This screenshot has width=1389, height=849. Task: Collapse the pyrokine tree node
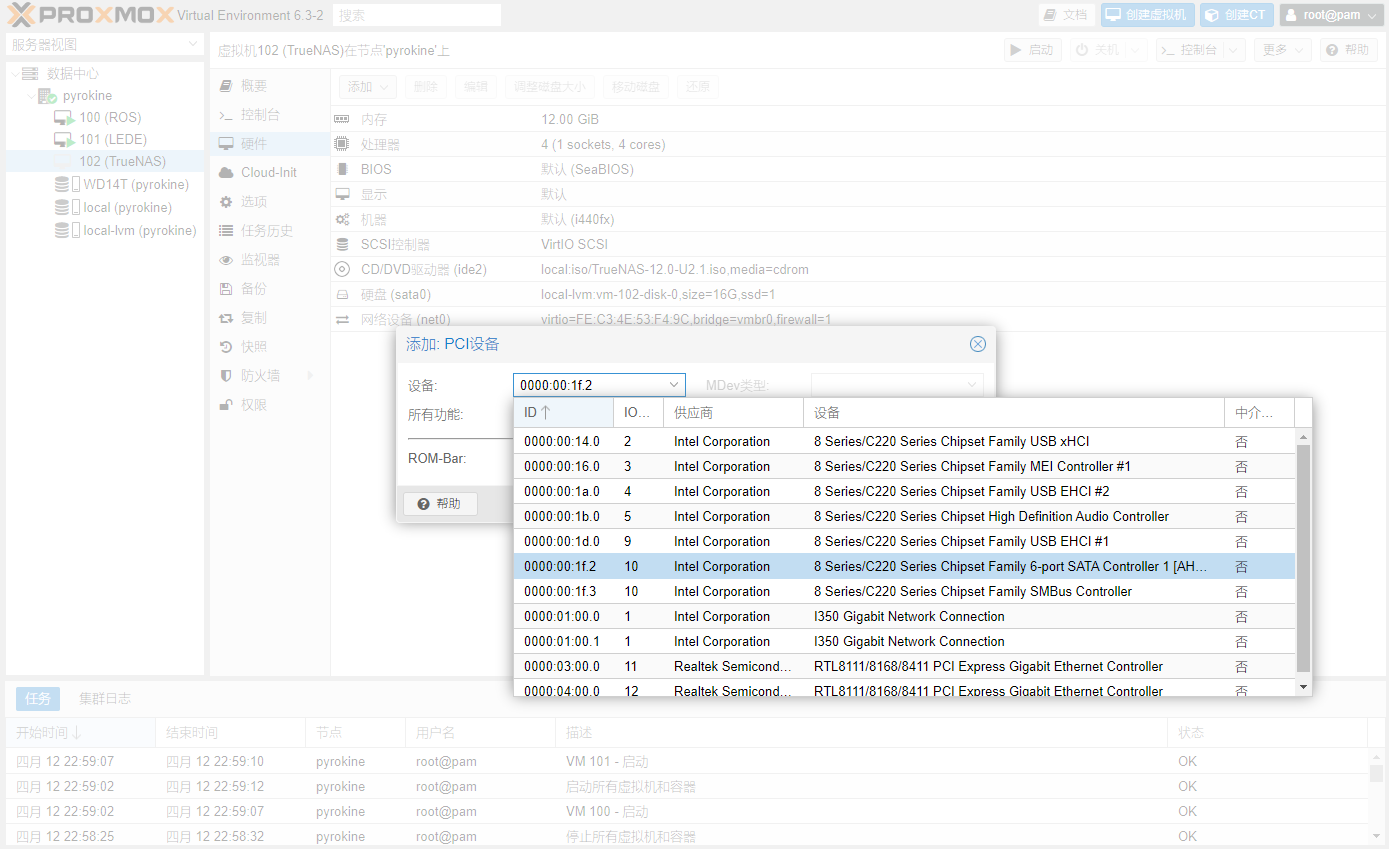click(30, 96)
